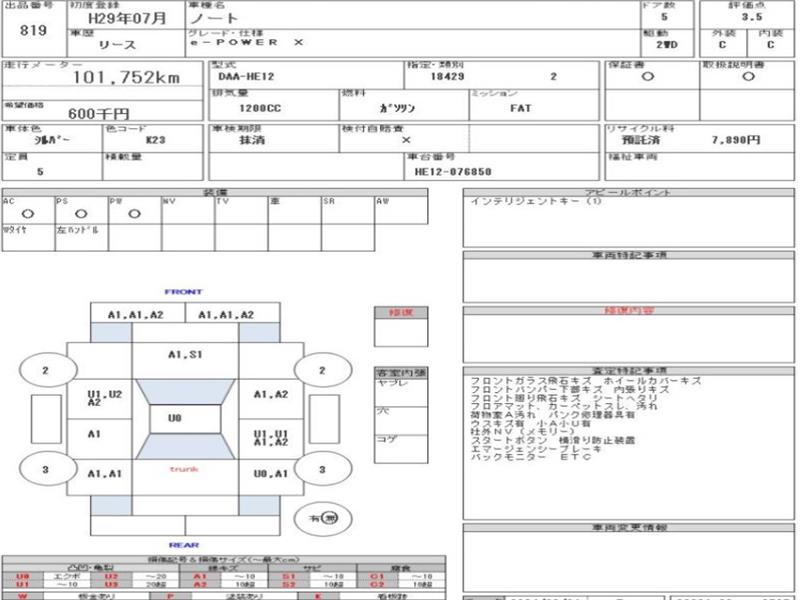Click the 車両特記事項 section header
Viewport: 800px width, 600px height.
click(629, 255)
